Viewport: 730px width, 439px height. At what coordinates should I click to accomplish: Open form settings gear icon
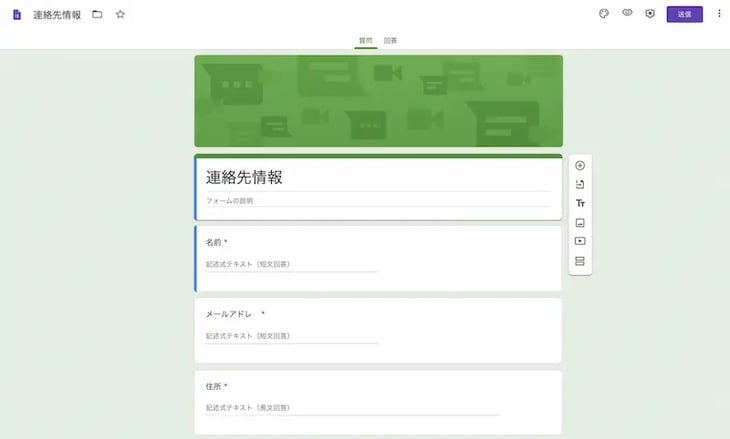point(650,14)
